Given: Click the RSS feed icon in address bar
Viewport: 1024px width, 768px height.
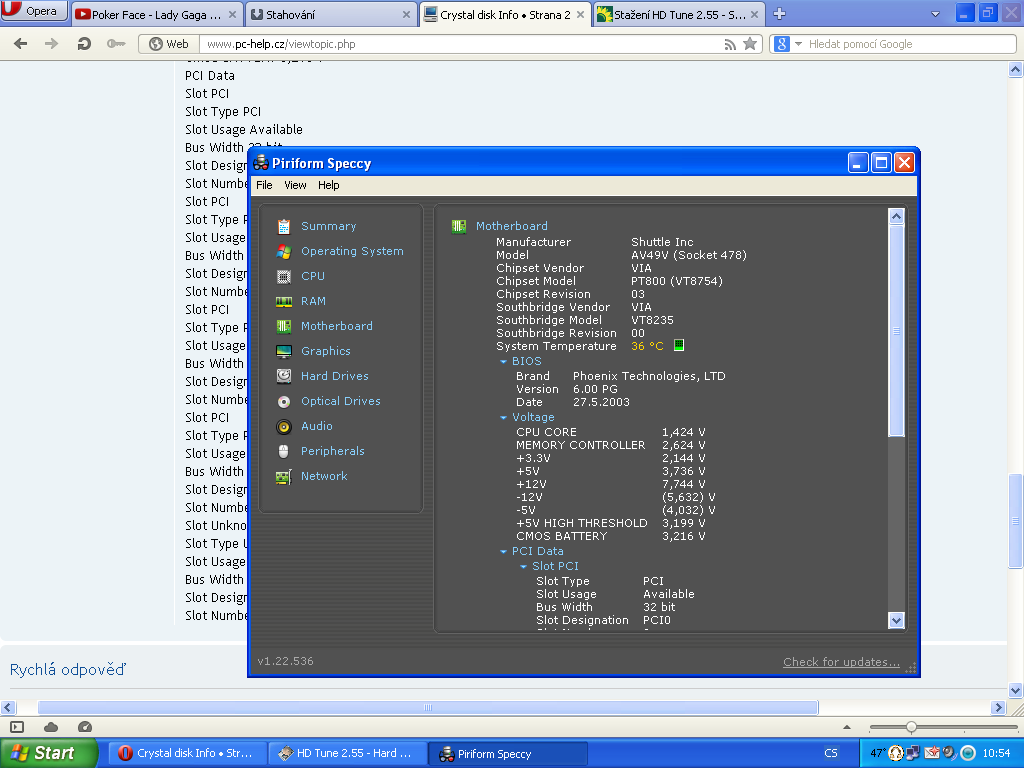Looking at the screenshot, I should coord(730,44).
